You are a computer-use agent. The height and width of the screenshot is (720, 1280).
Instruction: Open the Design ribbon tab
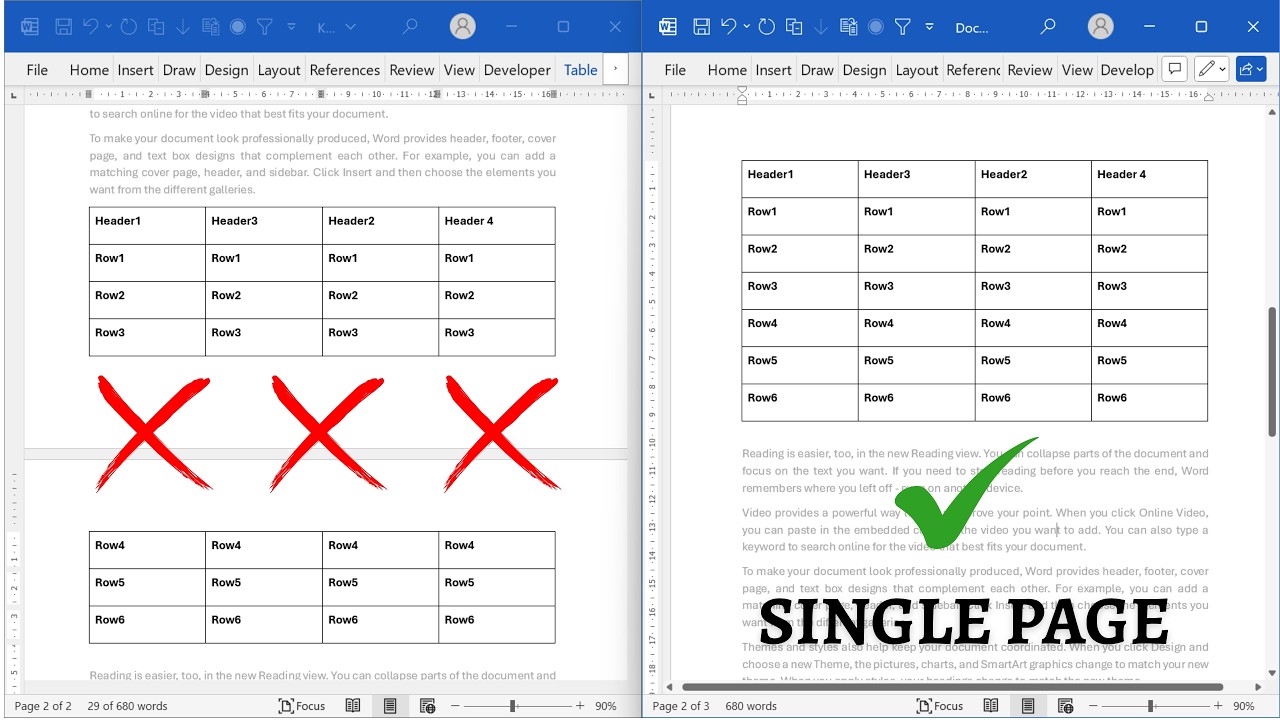pyautogui.click(x=226, y=70)
